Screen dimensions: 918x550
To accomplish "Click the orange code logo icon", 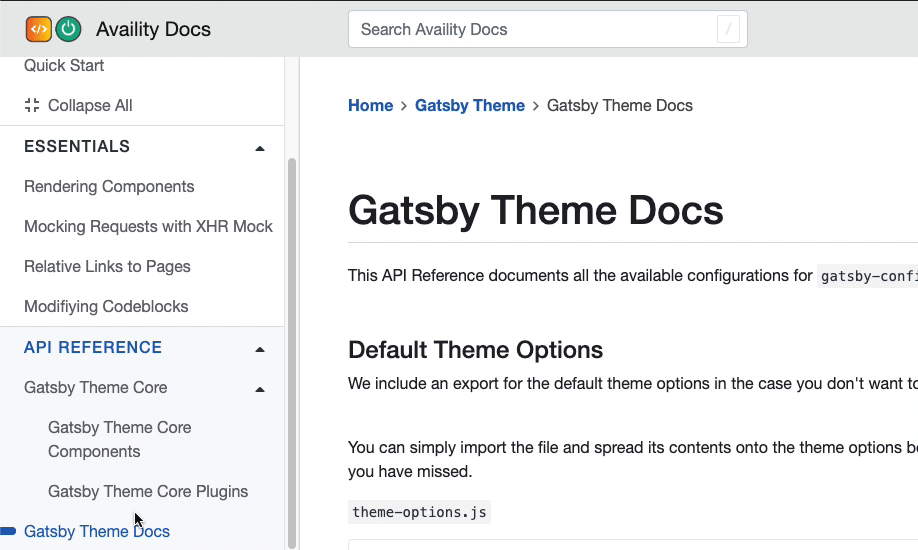I will (x=38, y=29).
